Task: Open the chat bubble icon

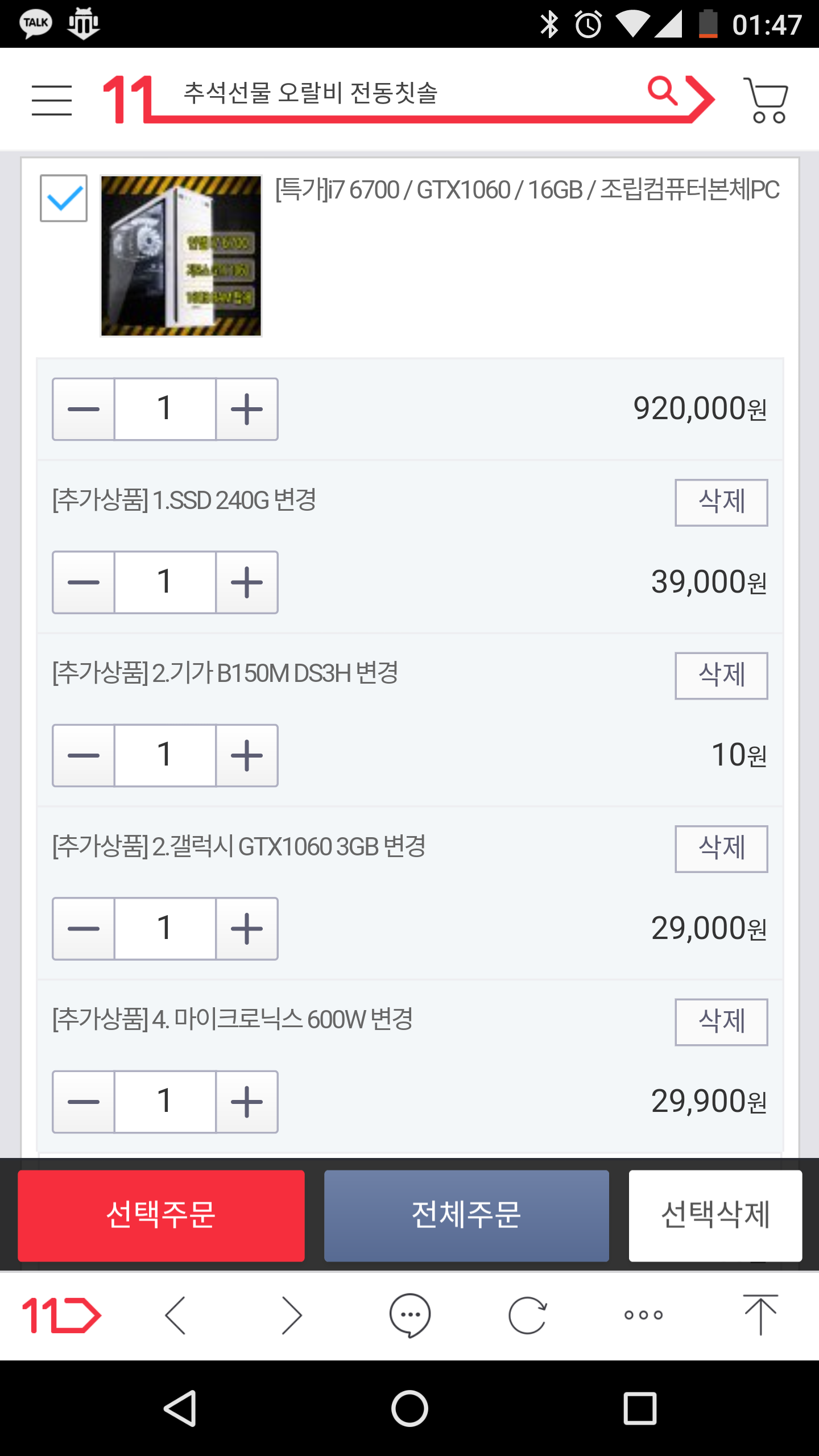Action: pyautogui.click(x=409, y=1315)
